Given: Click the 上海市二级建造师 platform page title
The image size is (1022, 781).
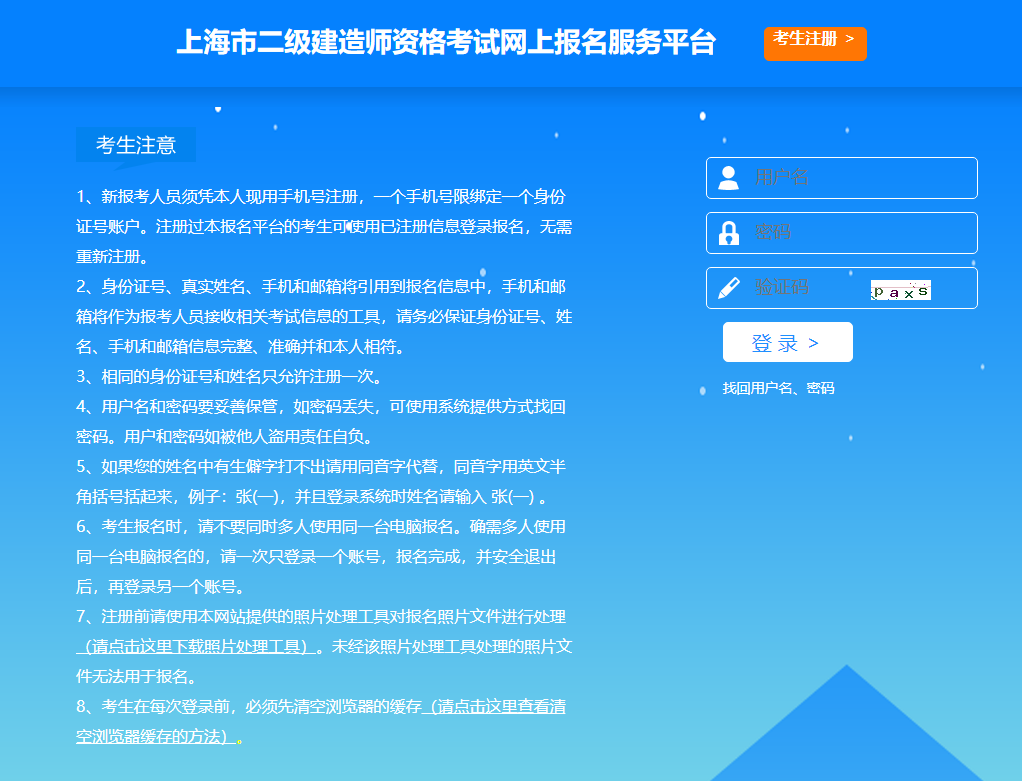Looking at the screenshot, I should 446,42.
